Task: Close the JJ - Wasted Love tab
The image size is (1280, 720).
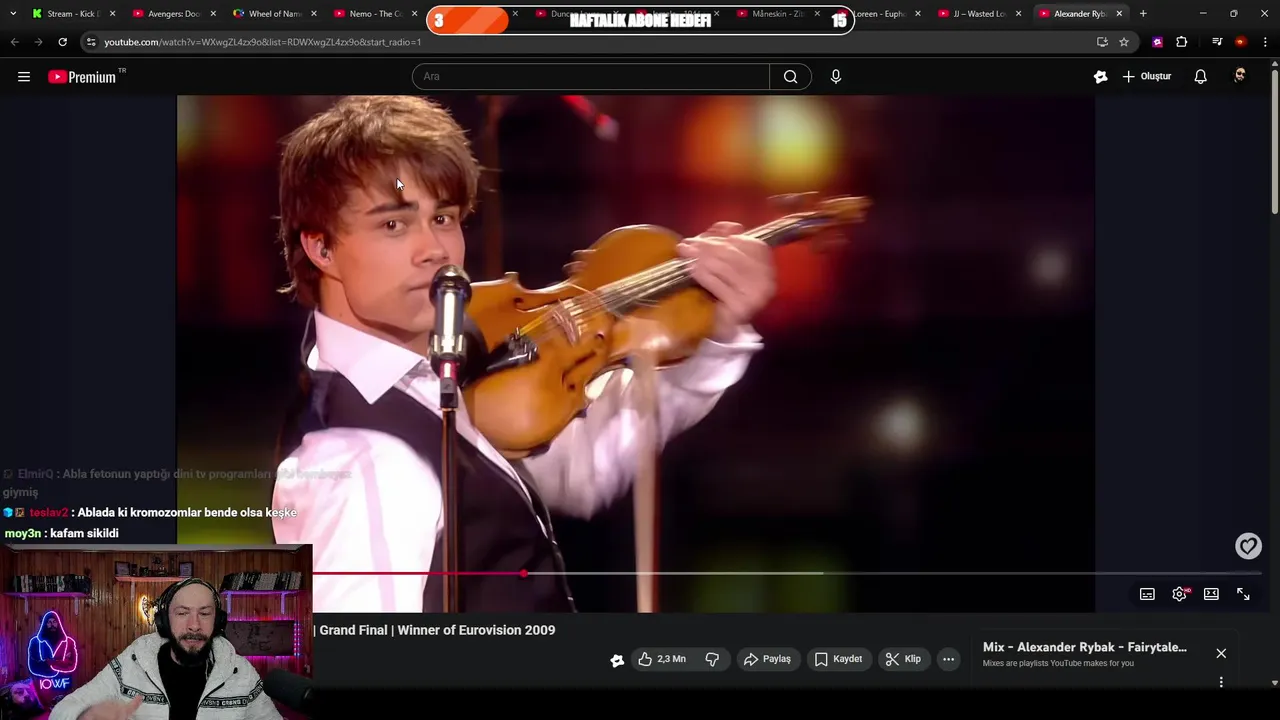Action: [x=1018, y=14]
